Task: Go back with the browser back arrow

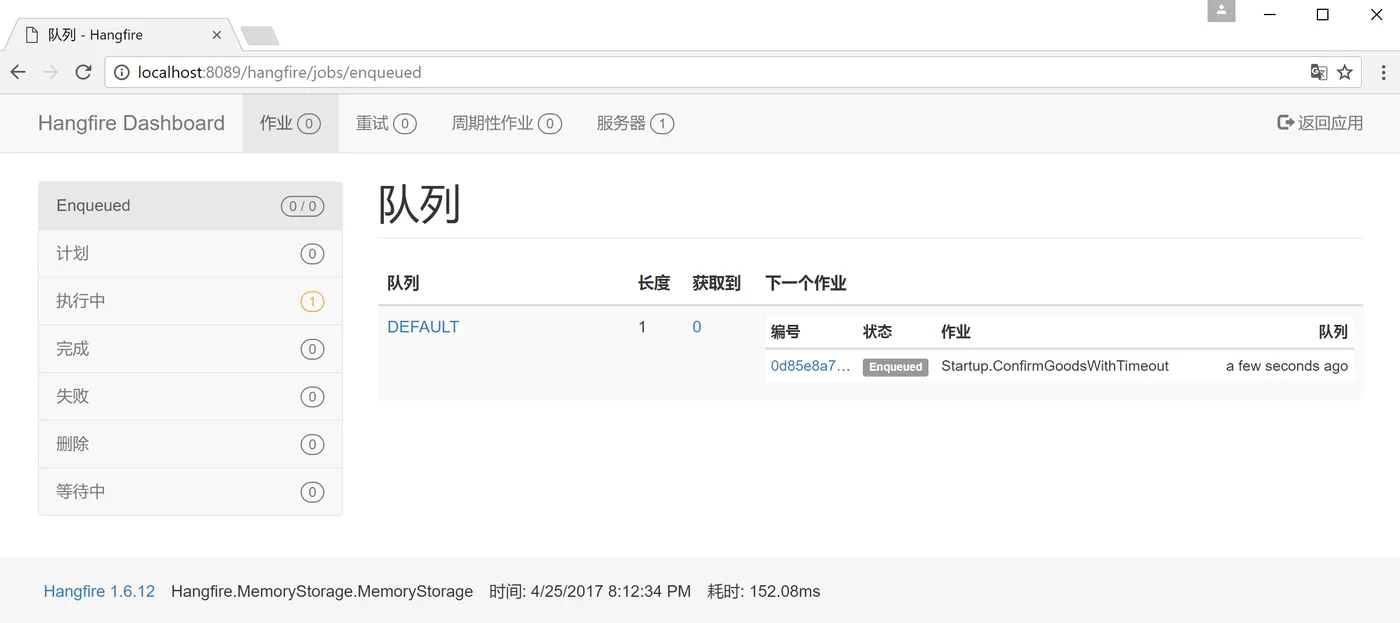Action: pyautogui.click(x=18, y=72)
